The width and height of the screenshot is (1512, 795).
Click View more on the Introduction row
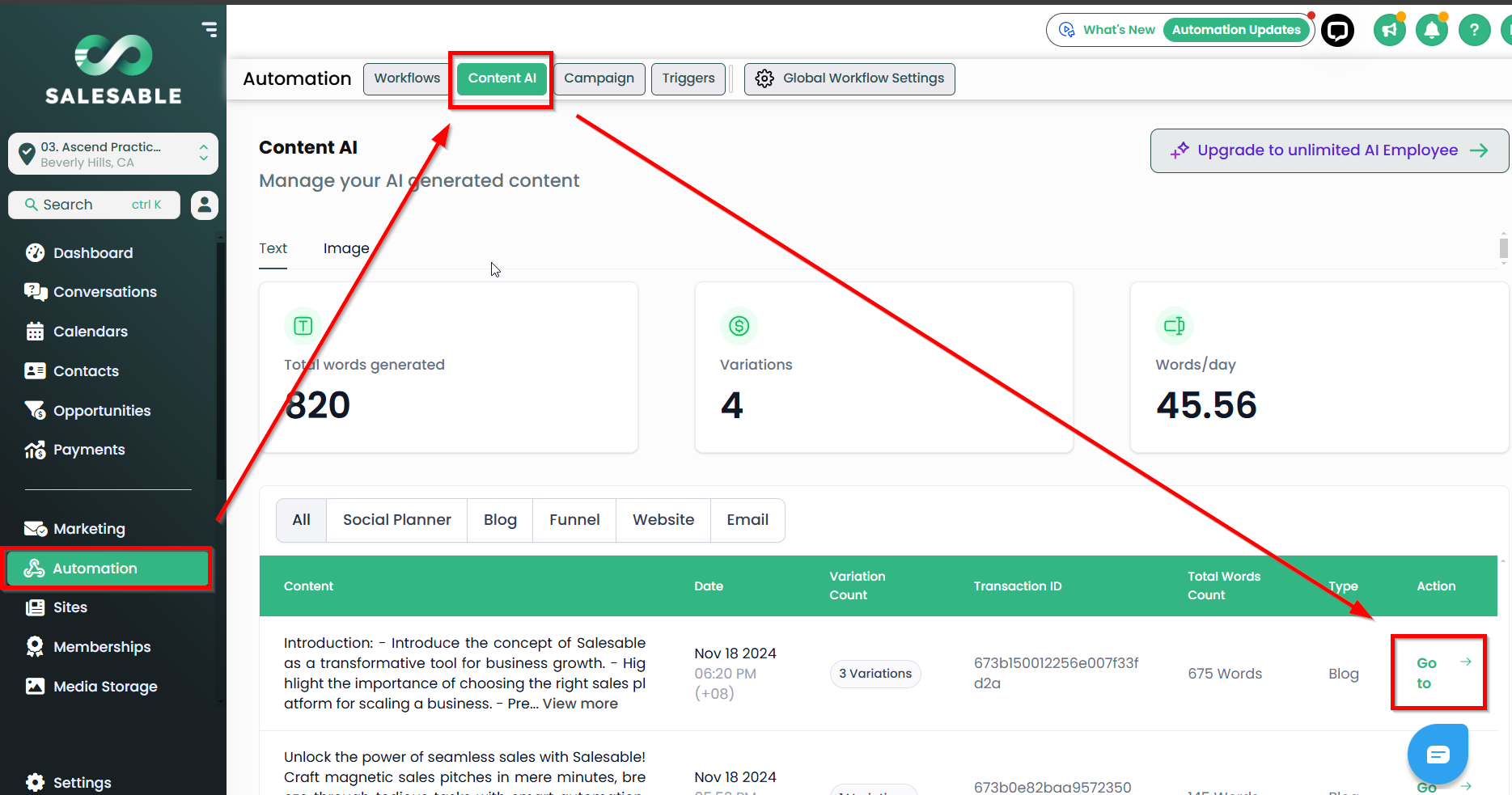pyautogui.click(x=580, y=704)
